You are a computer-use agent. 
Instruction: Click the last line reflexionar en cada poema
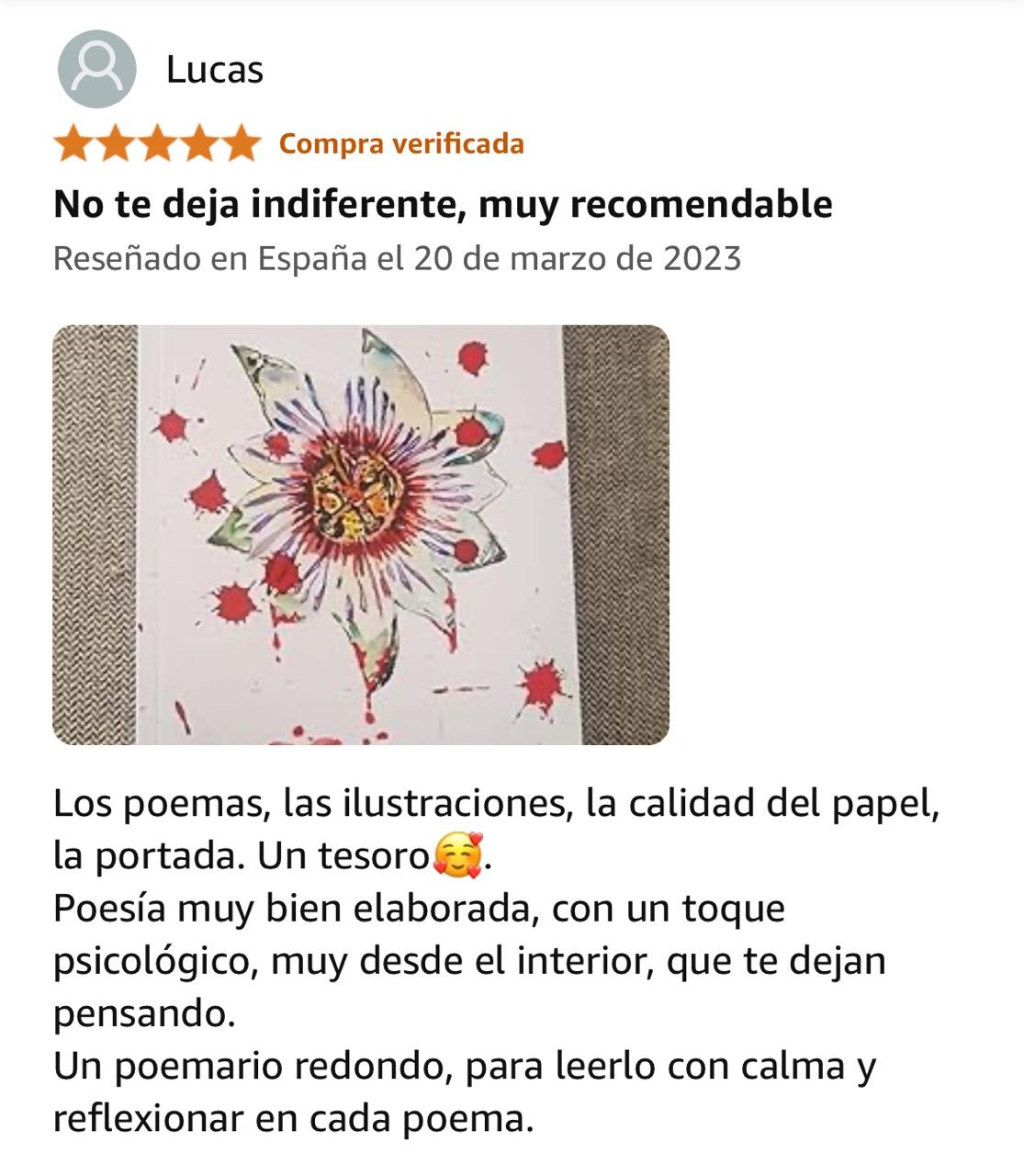tap(294, 1119)
